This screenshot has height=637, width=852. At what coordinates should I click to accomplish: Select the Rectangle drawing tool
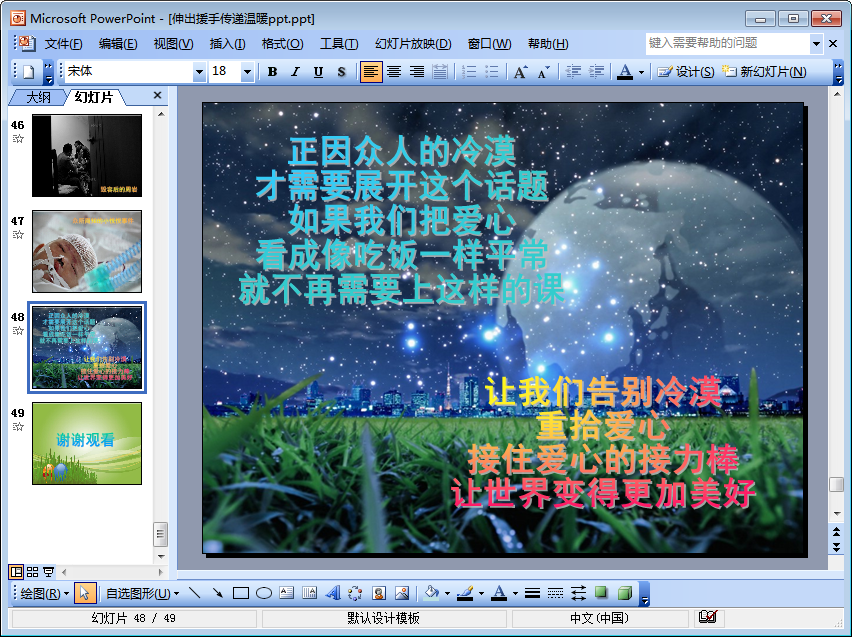coord(241,594)
